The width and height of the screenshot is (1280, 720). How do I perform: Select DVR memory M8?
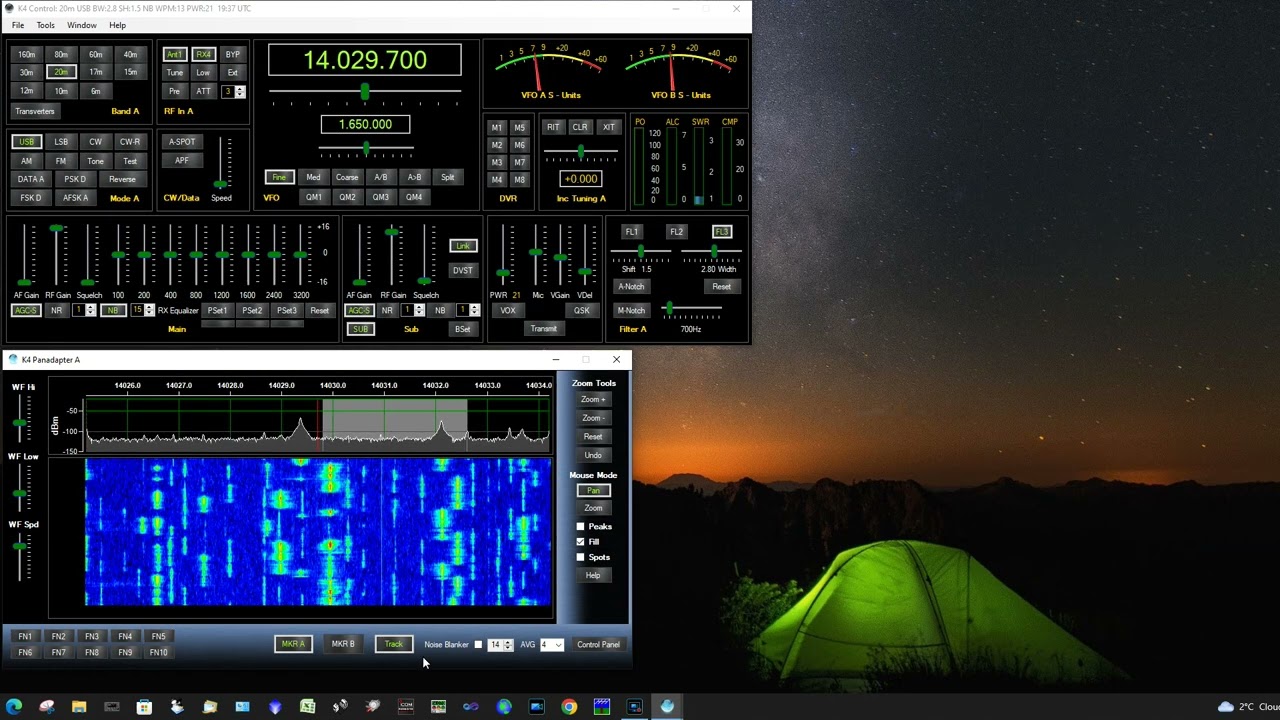tap(519, 180)
